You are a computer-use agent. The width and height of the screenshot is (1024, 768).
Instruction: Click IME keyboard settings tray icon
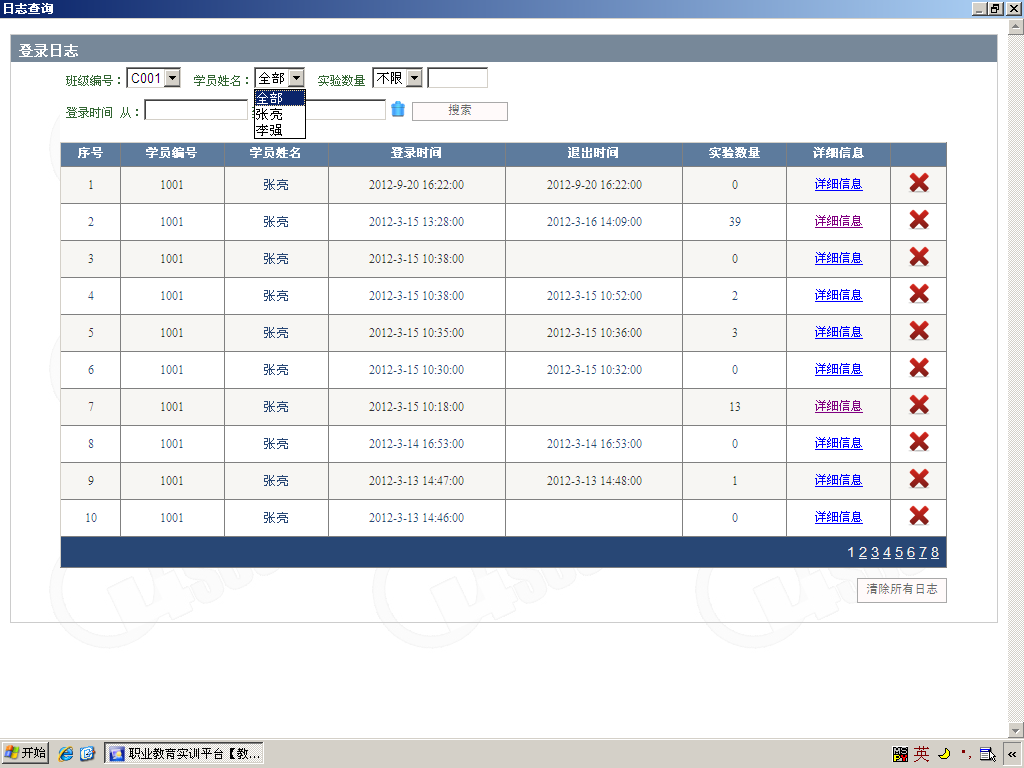tap(987, 754)
